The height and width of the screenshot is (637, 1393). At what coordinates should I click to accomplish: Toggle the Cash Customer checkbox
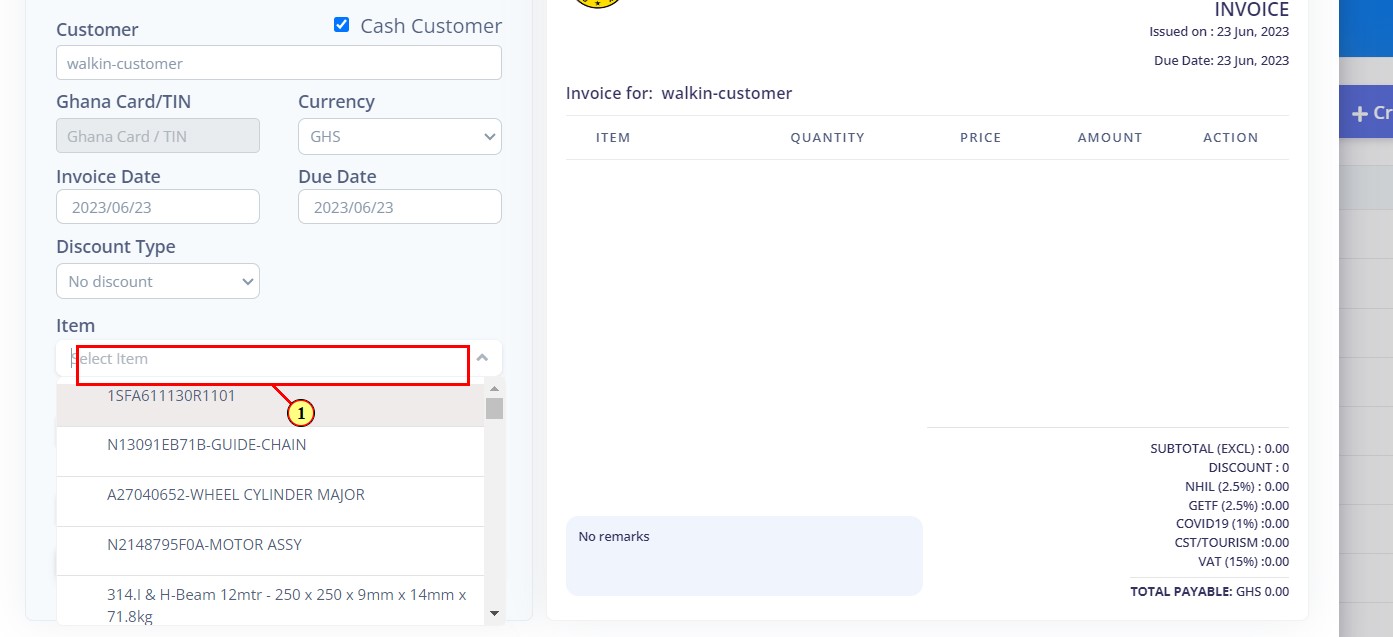pos(342,25)
